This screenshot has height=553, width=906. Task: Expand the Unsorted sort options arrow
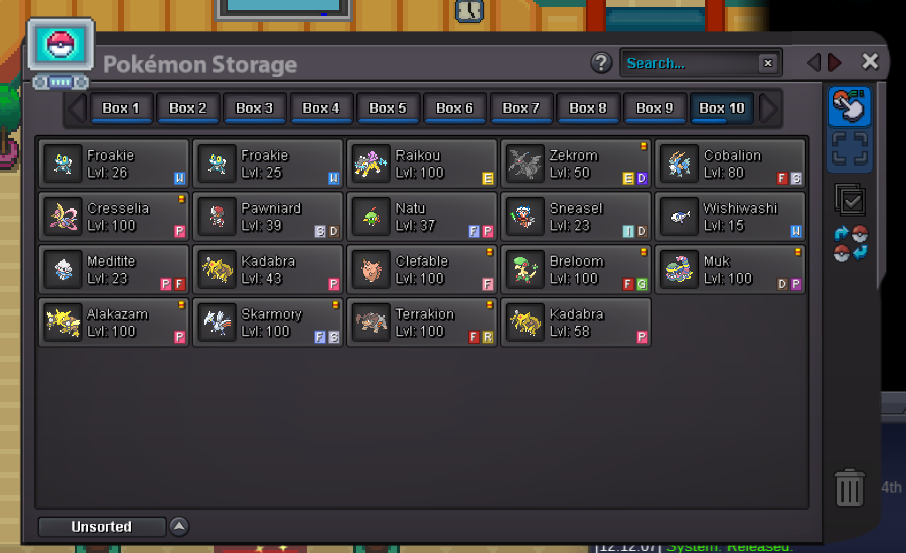[179, 526]
